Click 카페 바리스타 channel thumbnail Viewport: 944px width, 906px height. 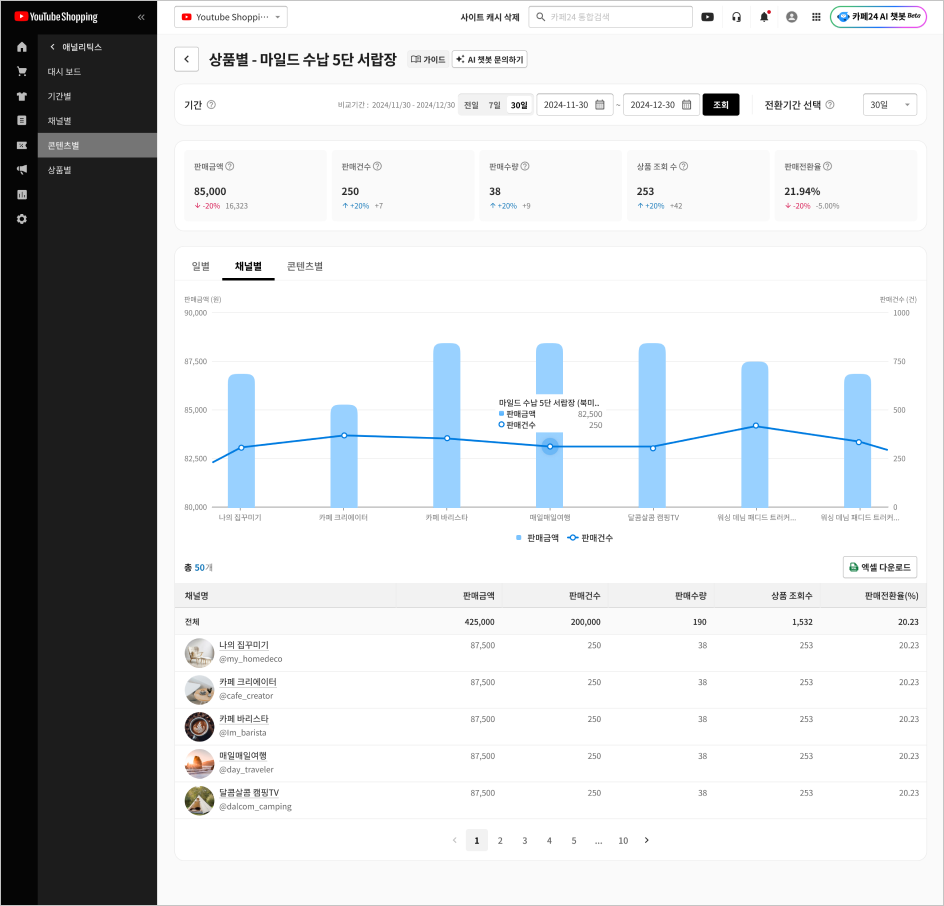coord(199,727)
